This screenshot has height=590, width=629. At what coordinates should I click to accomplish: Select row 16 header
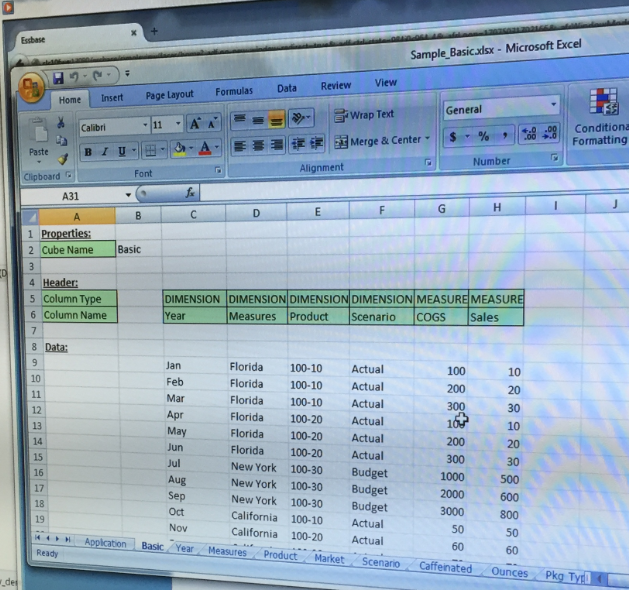point(39,473)
